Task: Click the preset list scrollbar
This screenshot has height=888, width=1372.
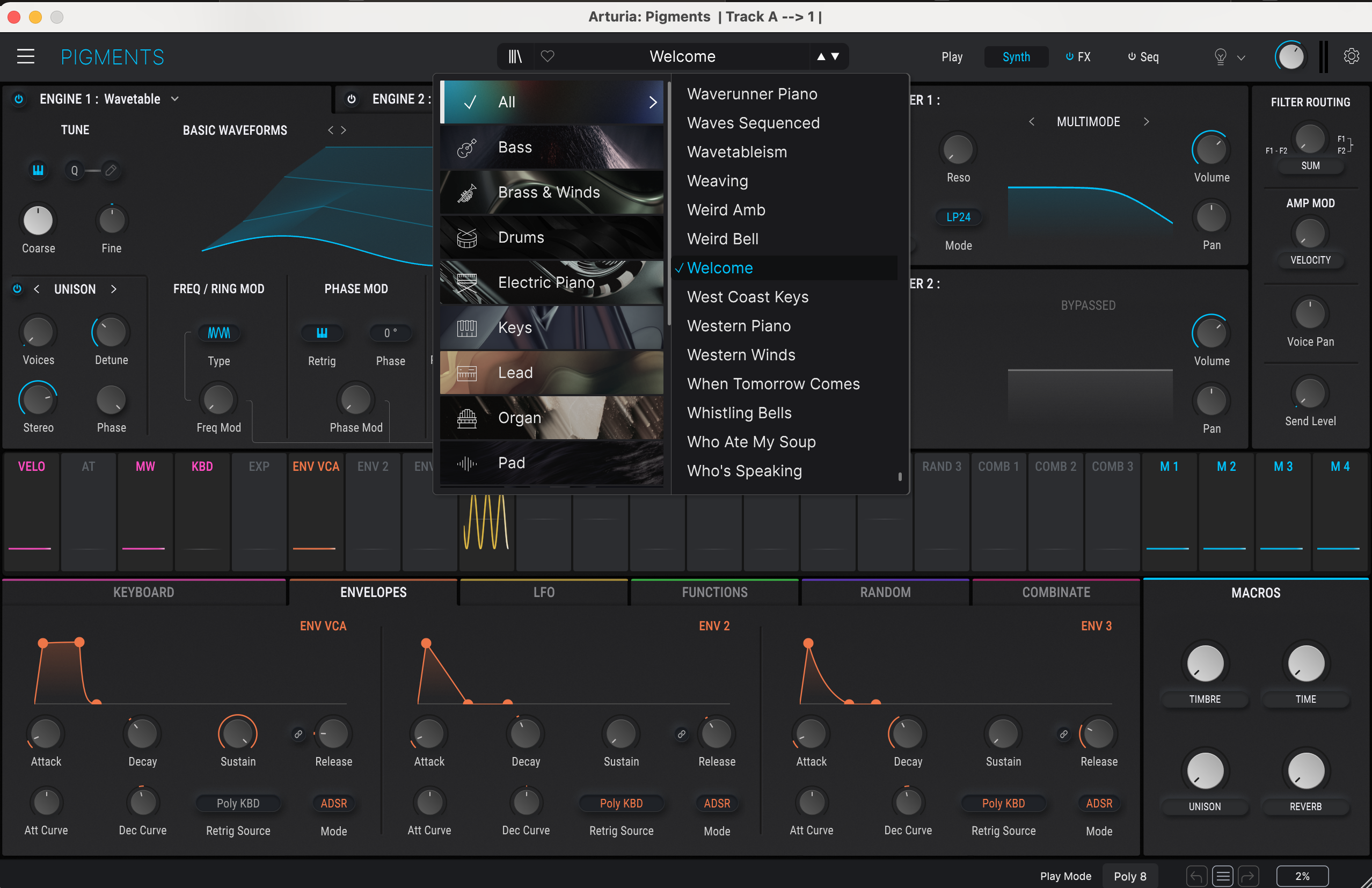Action: tap(899, 477)
